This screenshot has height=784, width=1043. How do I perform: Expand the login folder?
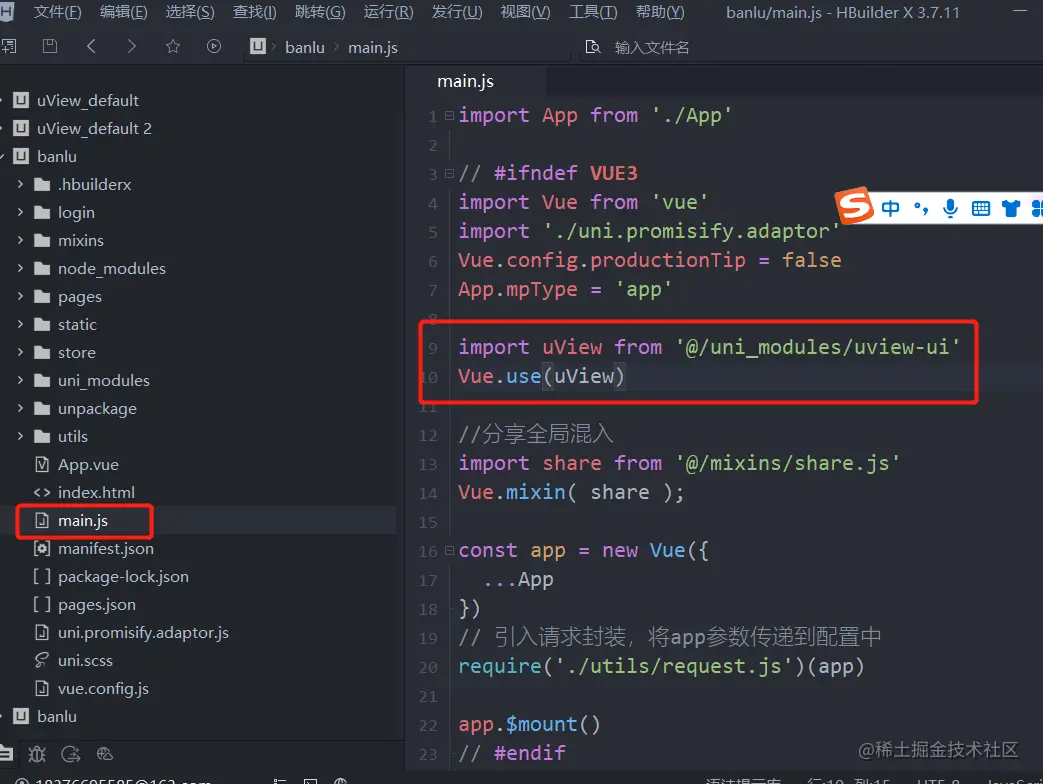pos(20,212)
